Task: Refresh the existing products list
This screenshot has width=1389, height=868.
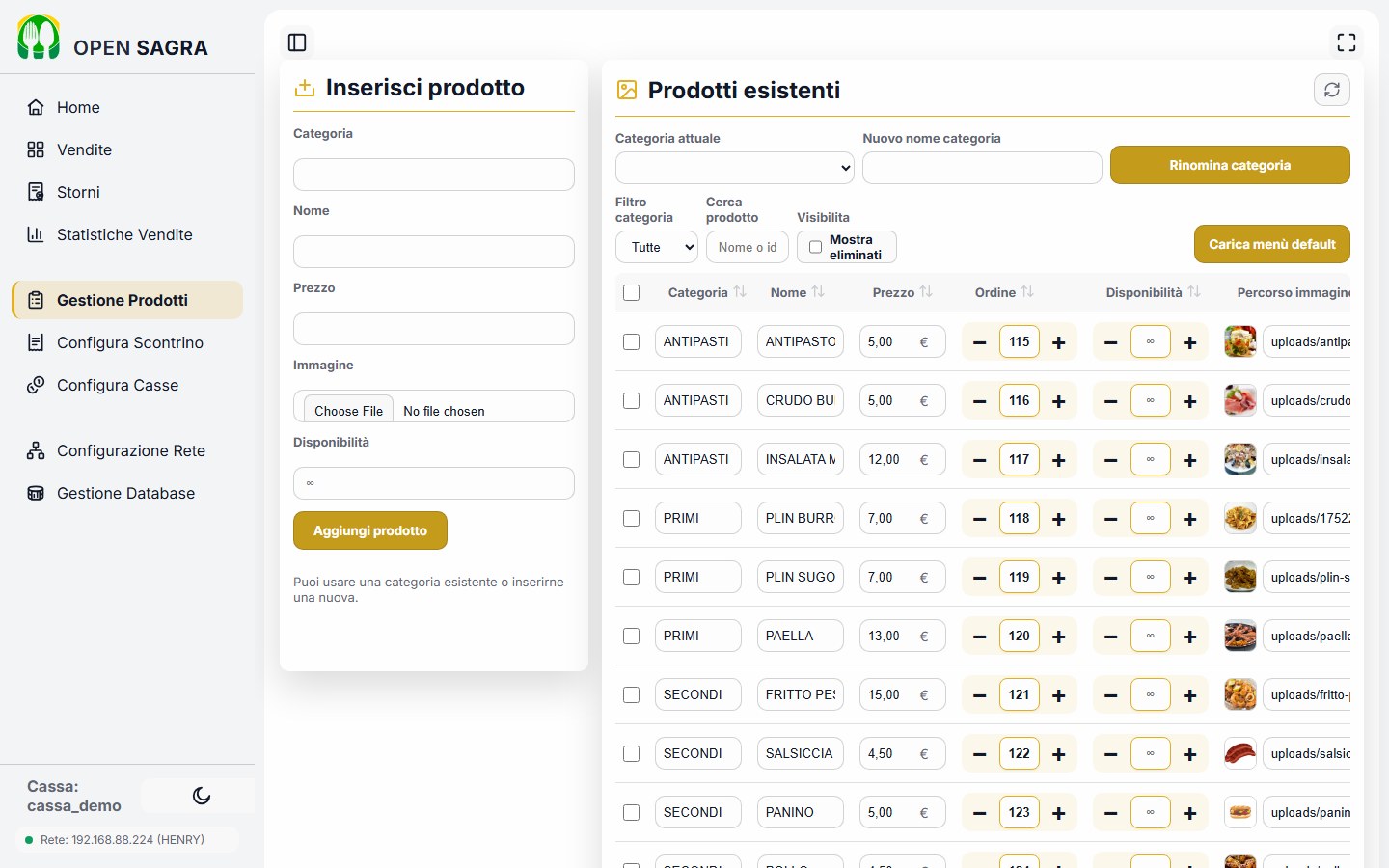Action: click(1332, 90)
